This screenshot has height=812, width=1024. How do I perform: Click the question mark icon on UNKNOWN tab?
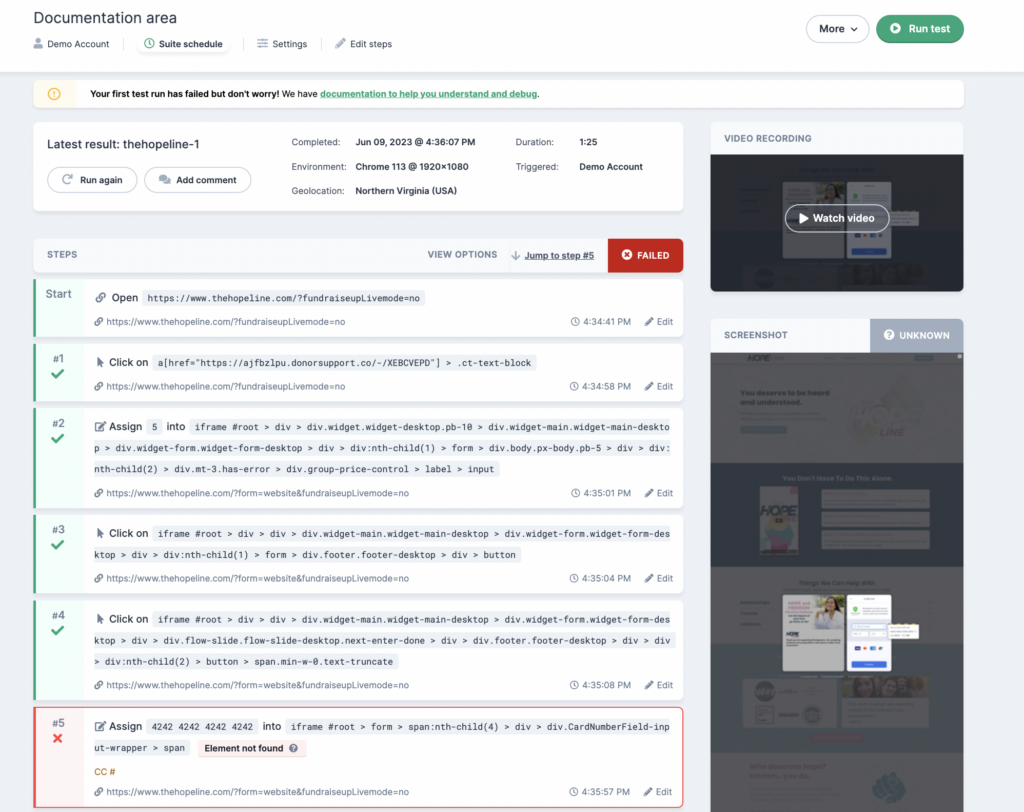tap(889, 334)
